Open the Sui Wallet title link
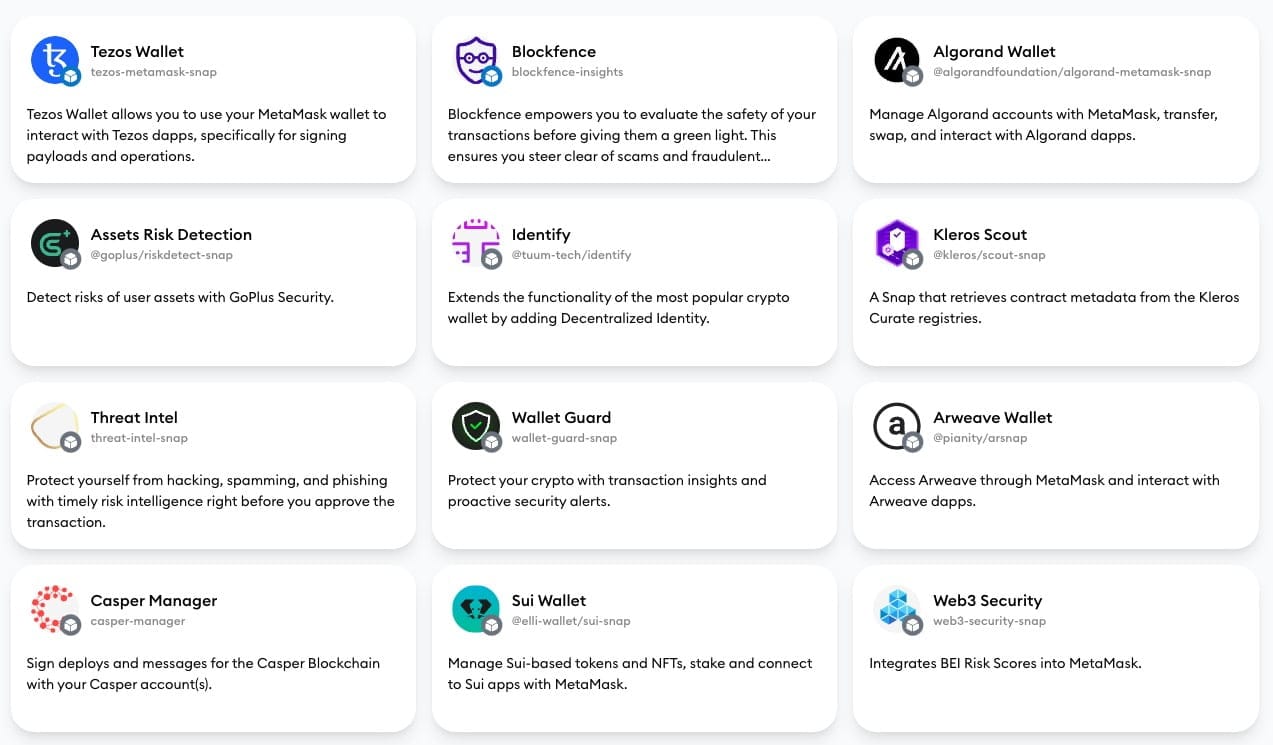Screen dimensions: 1273x745 tap(549, 601)
